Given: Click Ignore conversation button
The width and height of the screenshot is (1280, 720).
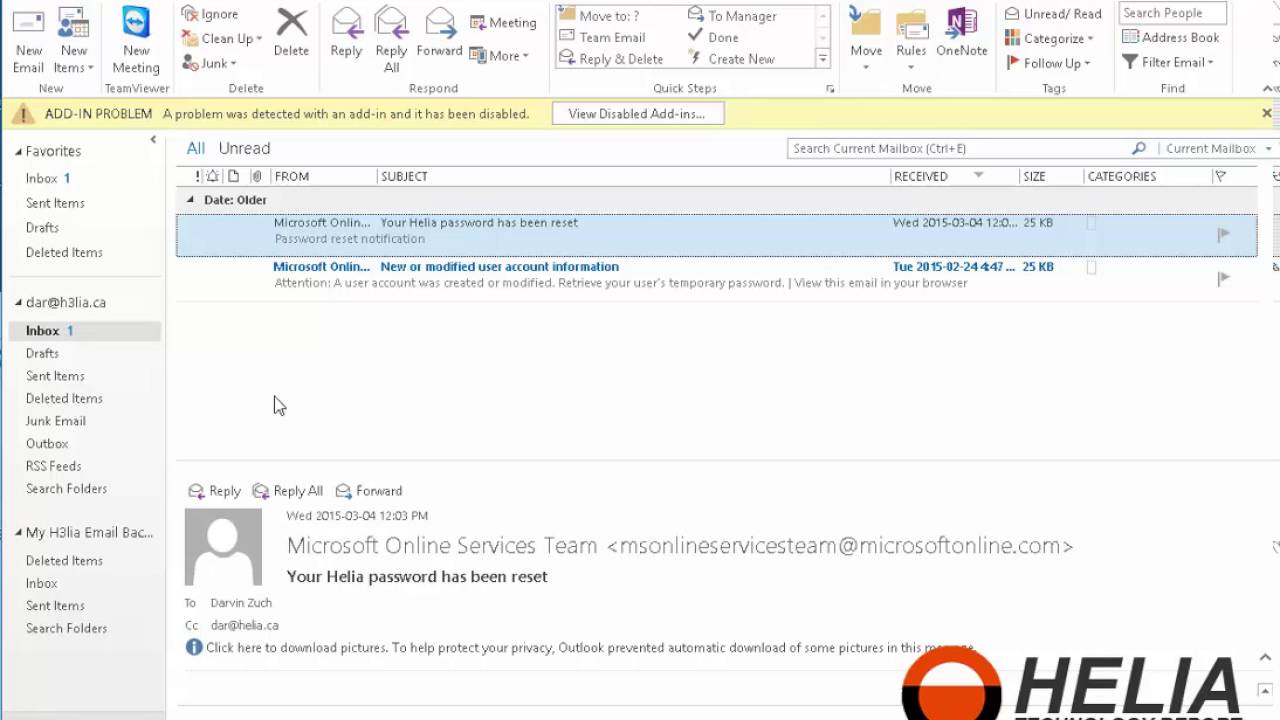Looking at the screenshot, I should click(210, 14).
